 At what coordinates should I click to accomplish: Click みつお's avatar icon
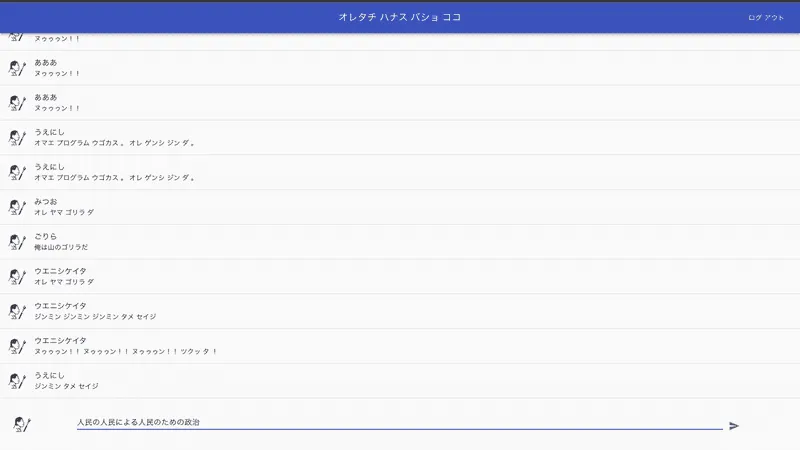(17, 207)
